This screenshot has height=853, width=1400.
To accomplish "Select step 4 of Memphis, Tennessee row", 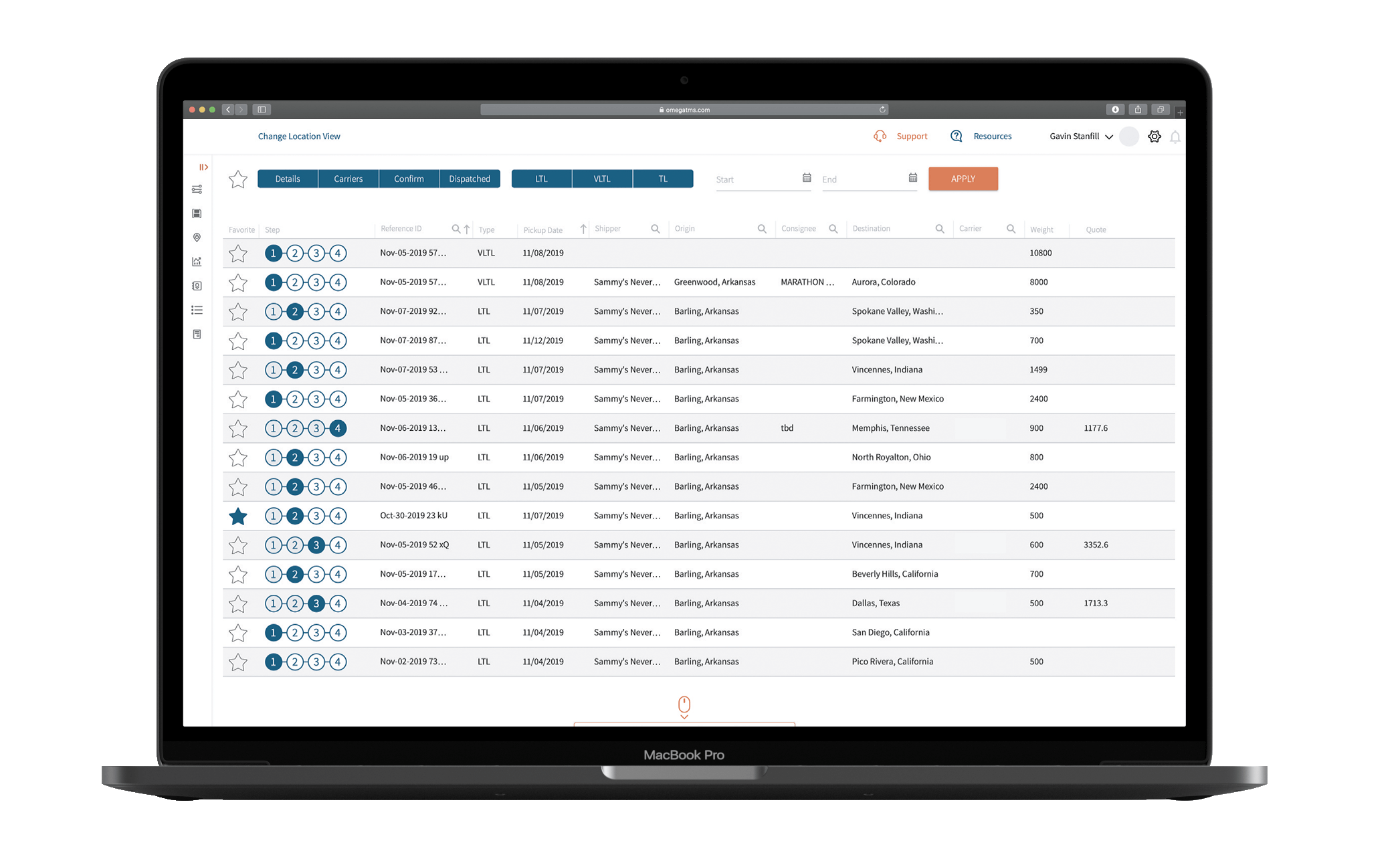I will pos(338,428).
